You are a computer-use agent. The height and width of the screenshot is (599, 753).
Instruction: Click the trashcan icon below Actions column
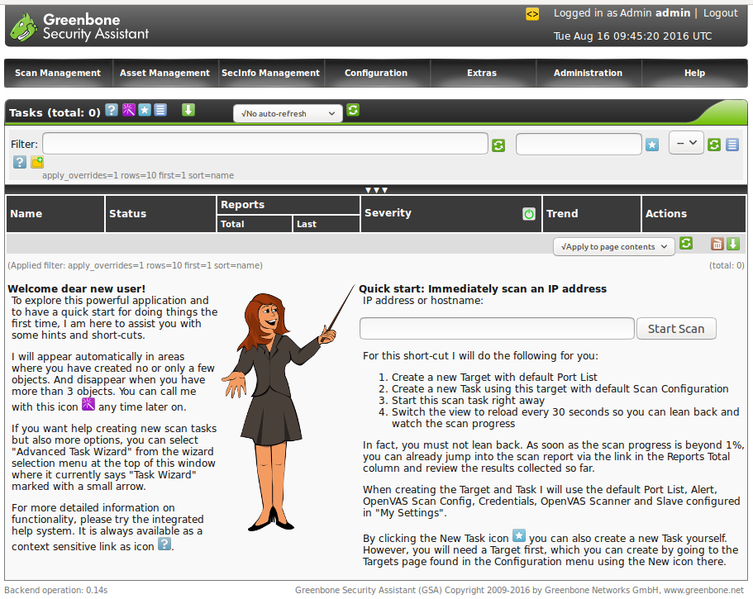[716, 244]
